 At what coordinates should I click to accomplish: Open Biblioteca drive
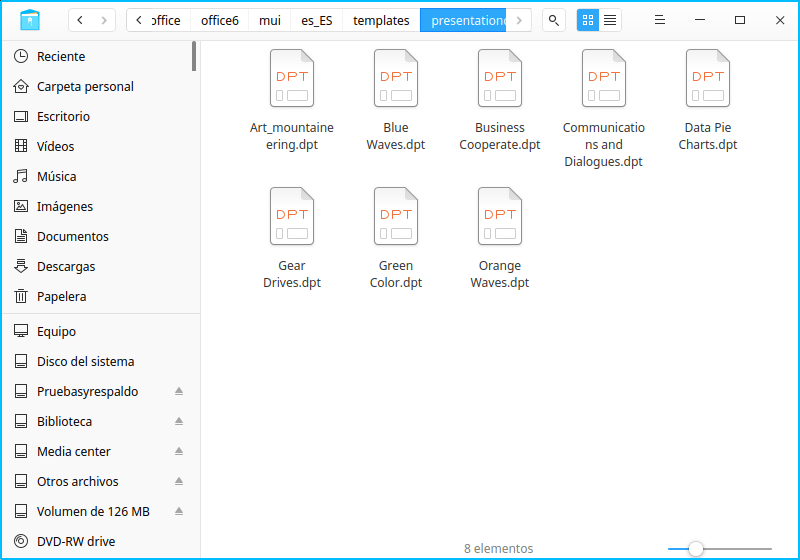(x=65, y=422)
